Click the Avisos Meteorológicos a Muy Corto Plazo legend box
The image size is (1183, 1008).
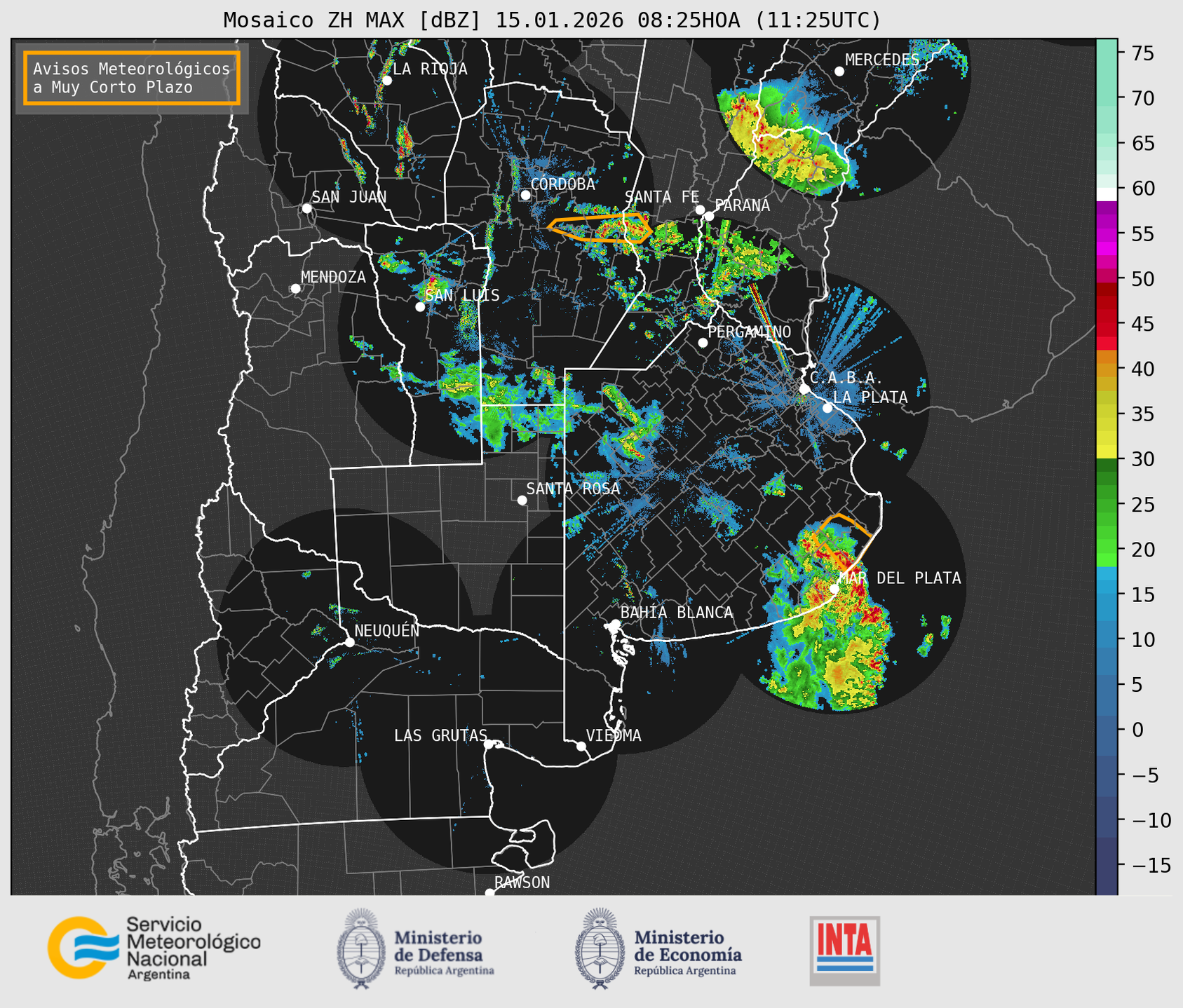pyautogui.click(x=132, y=78)
